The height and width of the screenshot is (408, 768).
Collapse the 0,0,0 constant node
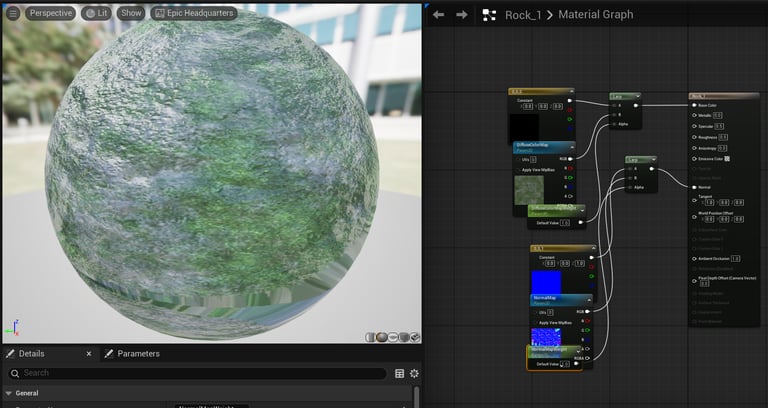click(x=571, y=91)
